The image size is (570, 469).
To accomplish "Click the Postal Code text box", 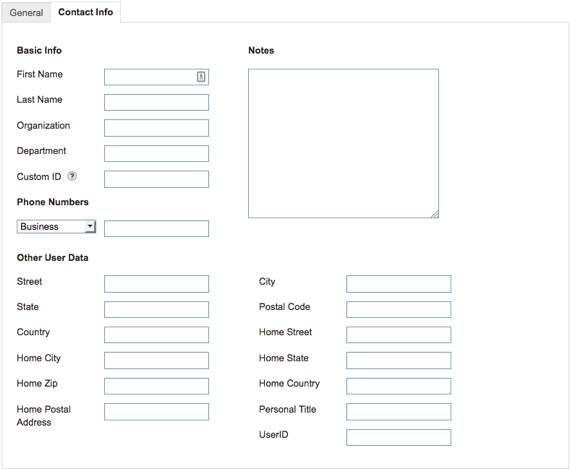I will (x=399, y=309).
